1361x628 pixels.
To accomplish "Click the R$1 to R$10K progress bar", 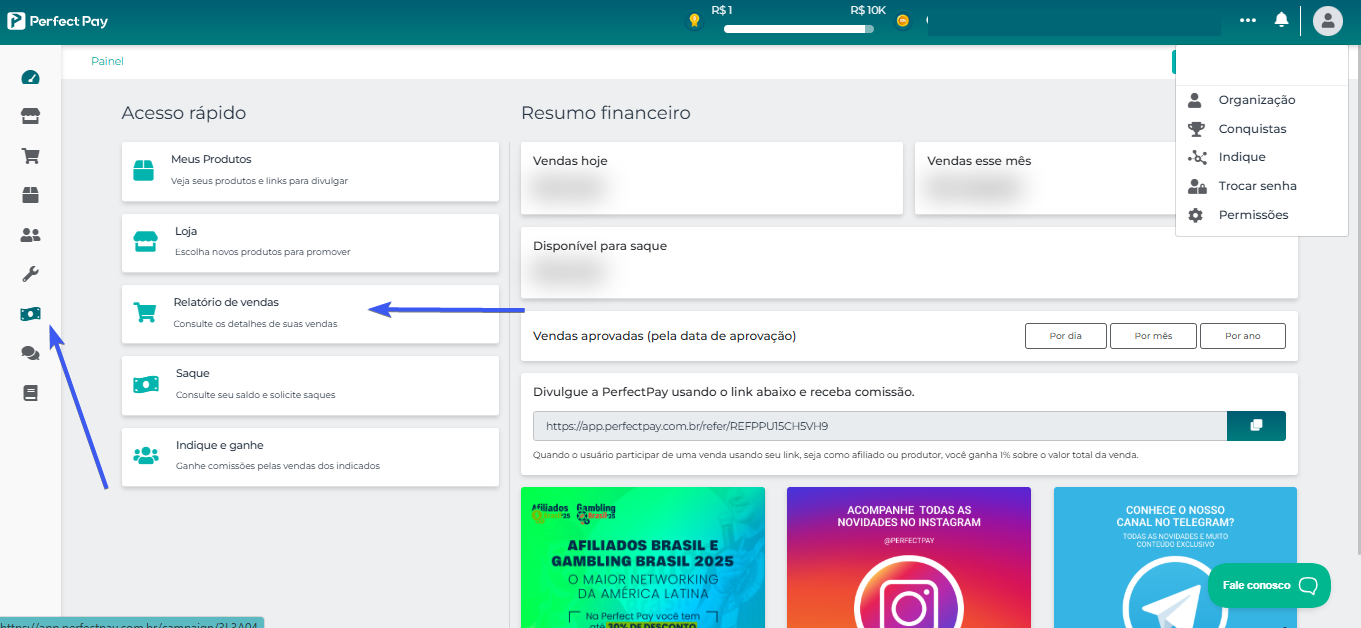I will pyautogui.click(x=799, y=29).
